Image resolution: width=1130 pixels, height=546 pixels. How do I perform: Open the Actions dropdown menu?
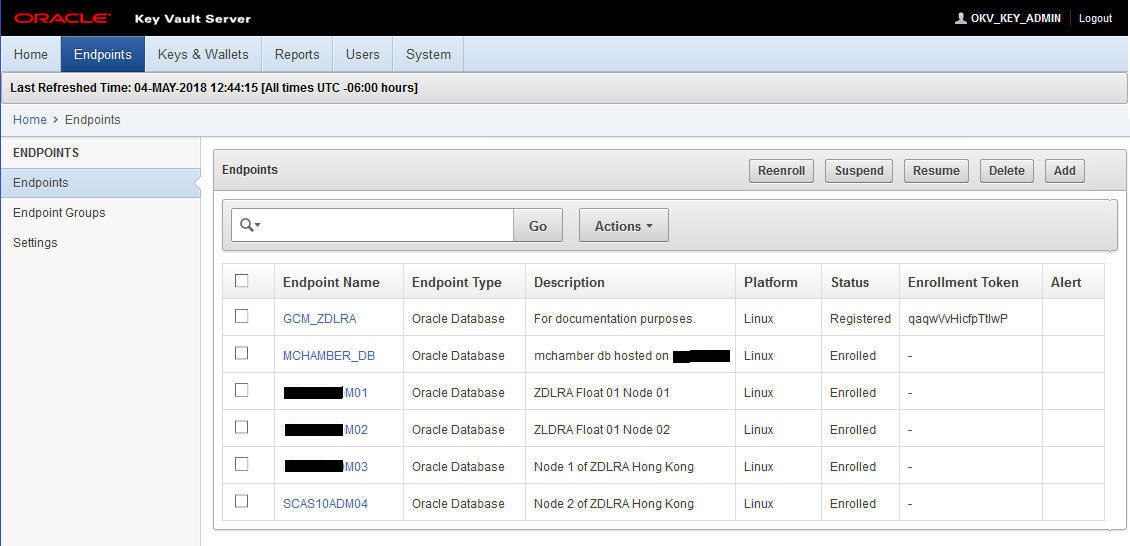pos(623,225)
